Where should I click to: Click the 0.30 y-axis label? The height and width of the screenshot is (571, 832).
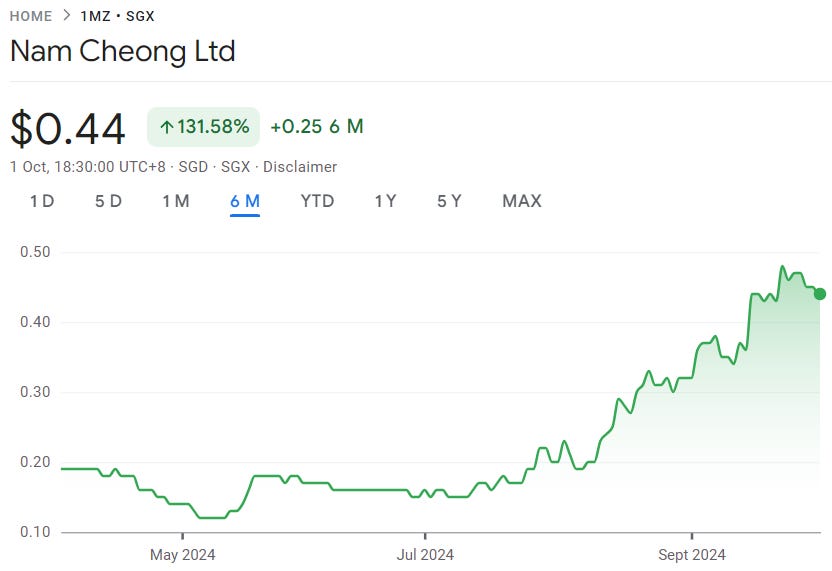point(35,392)
